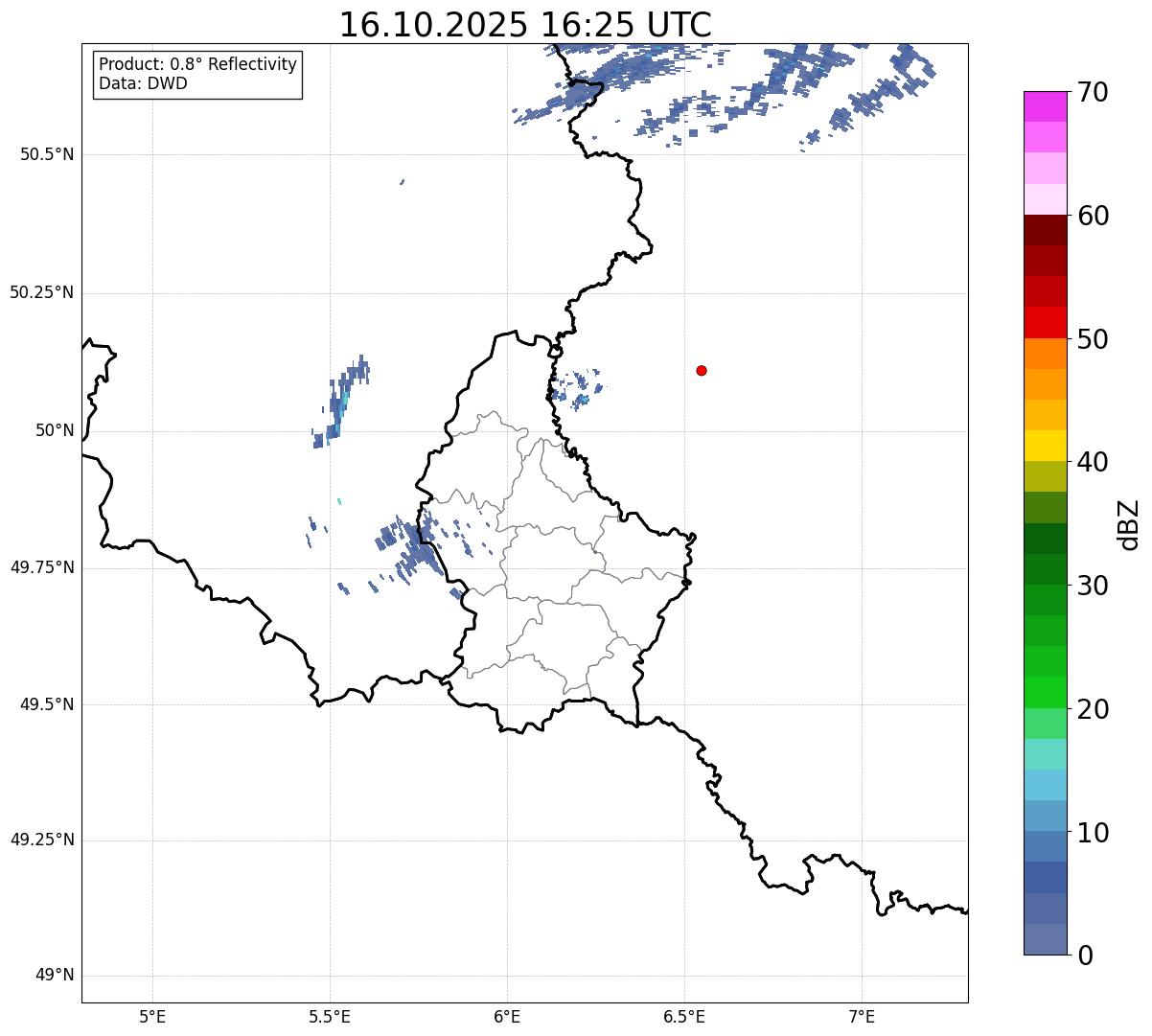Click the 49.25°N latitude label
This screenshot has height=1036, width=1152.
[42, 840]
